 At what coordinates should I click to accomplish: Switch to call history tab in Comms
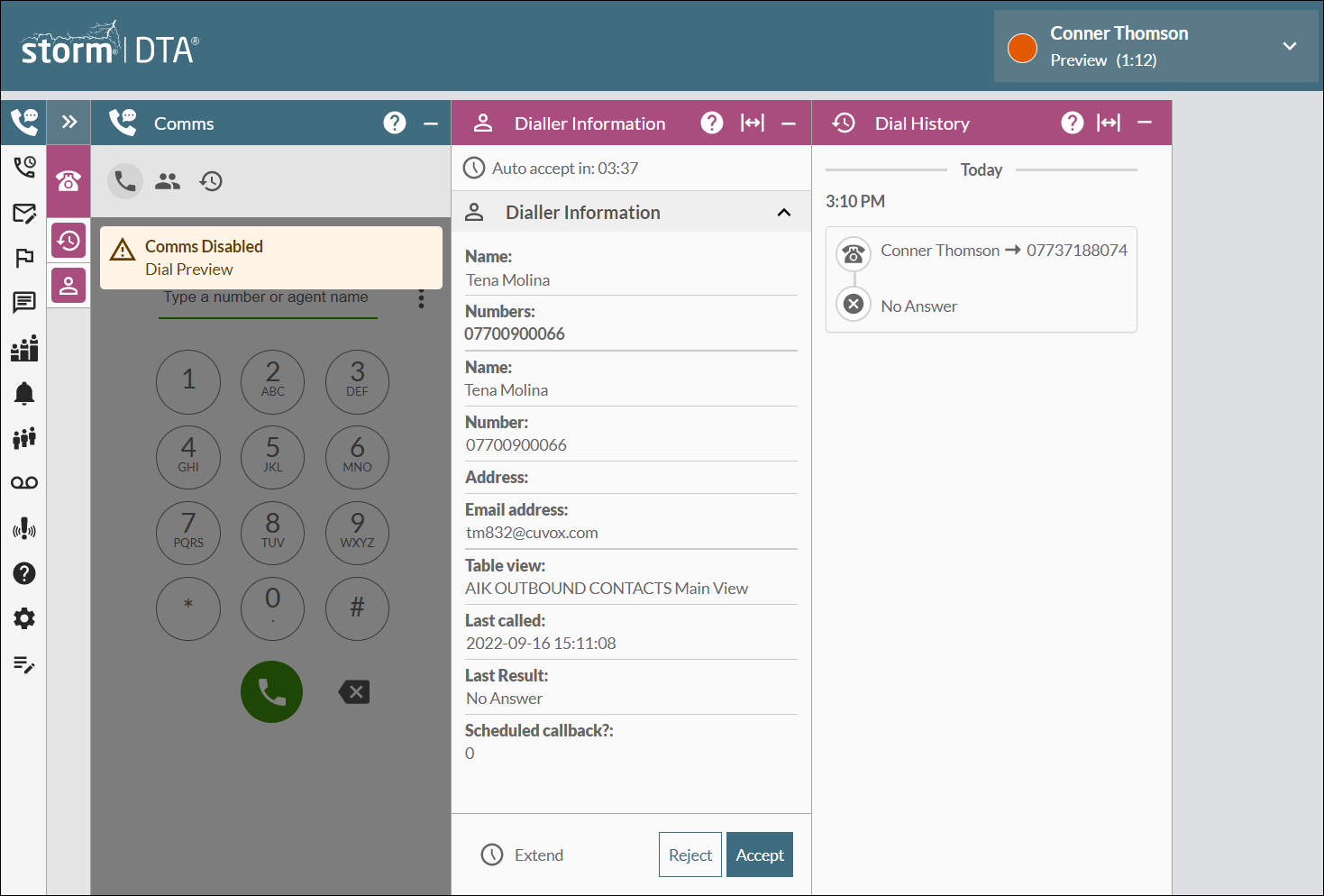(x=211, y=181)
